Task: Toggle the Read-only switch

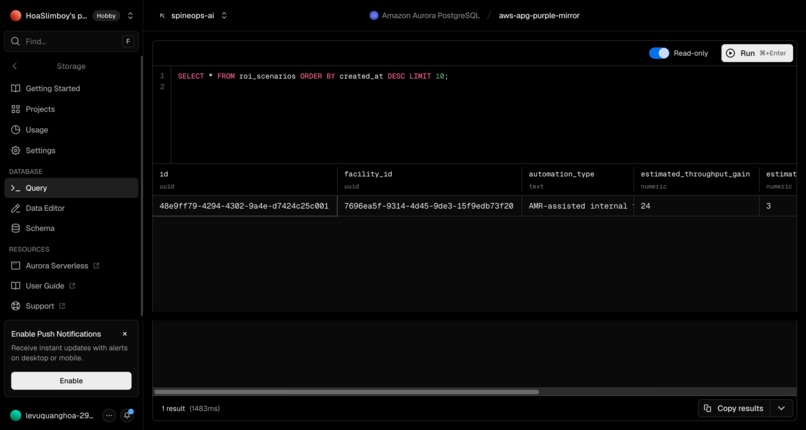Action: click(659, 53)
